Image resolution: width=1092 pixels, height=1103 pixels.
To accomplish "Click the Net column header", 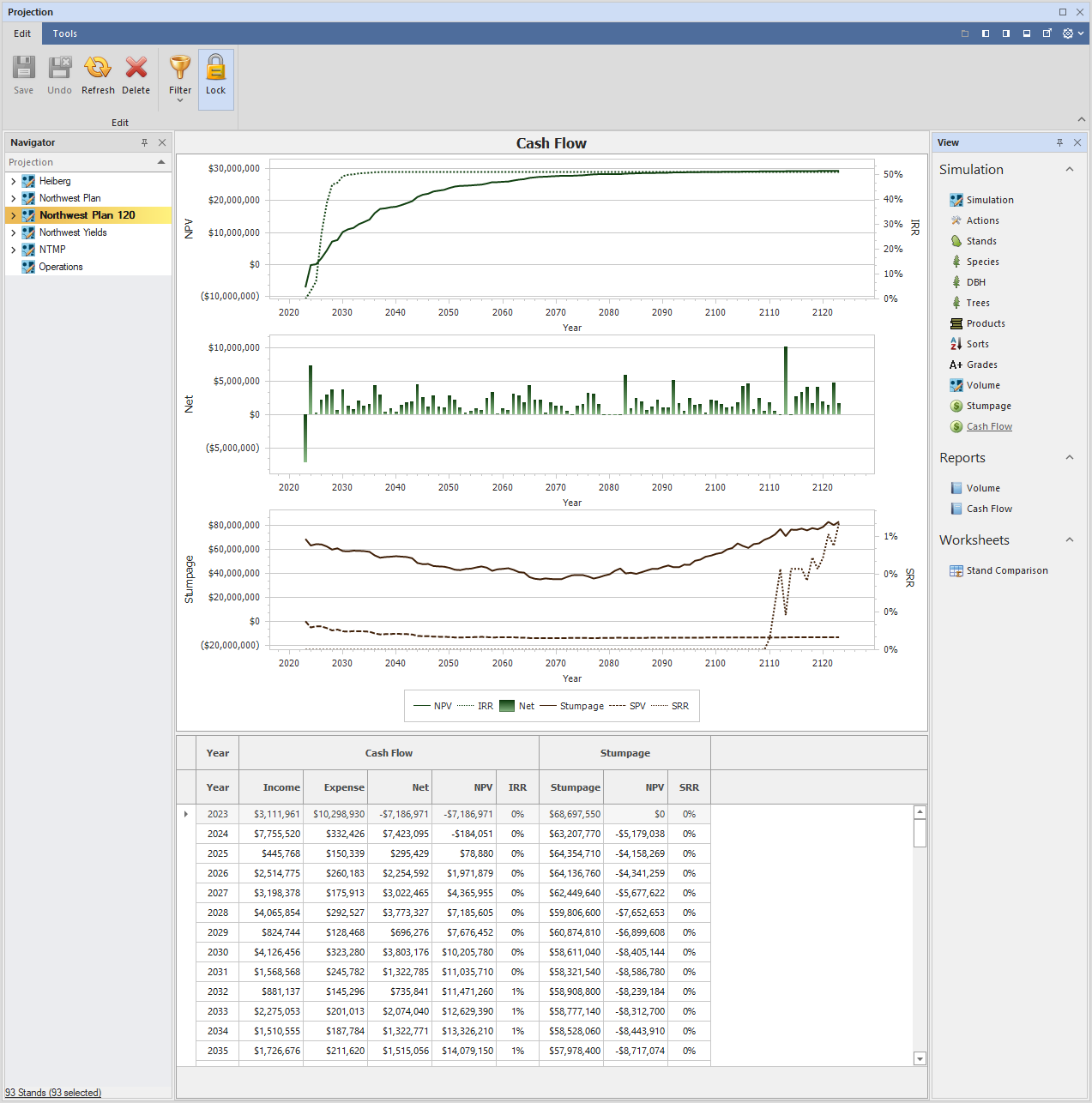I will click(400, 787).
